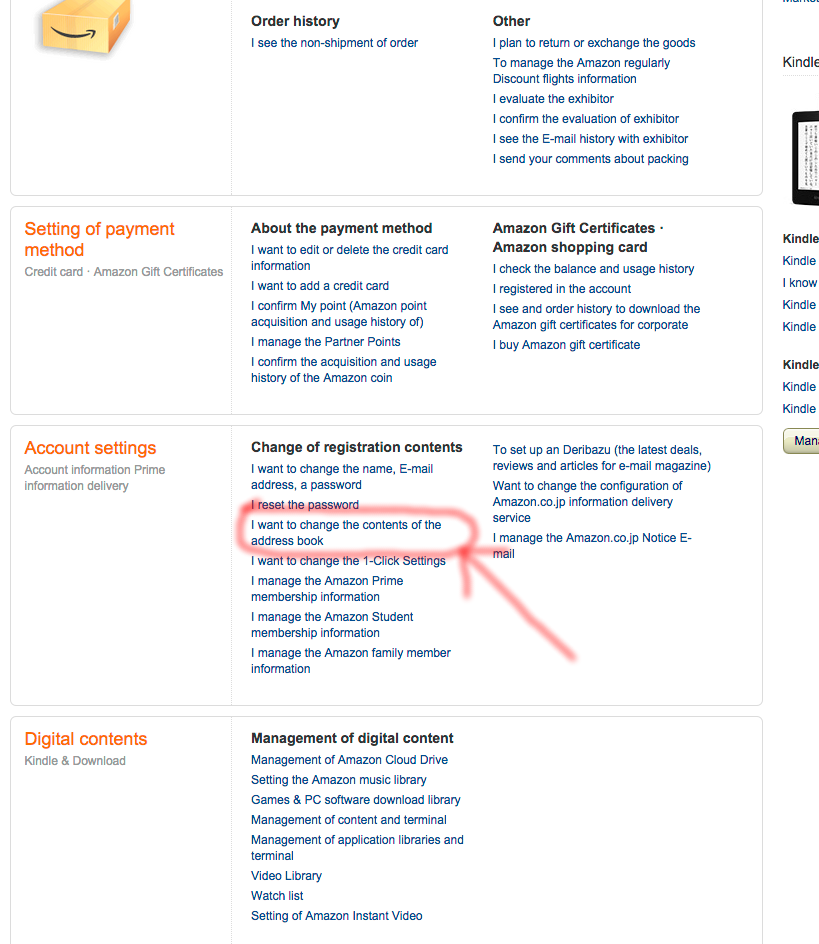Click 'Setting the Amazon music library'
Screen dimensions: 819x944
(338, 780)
